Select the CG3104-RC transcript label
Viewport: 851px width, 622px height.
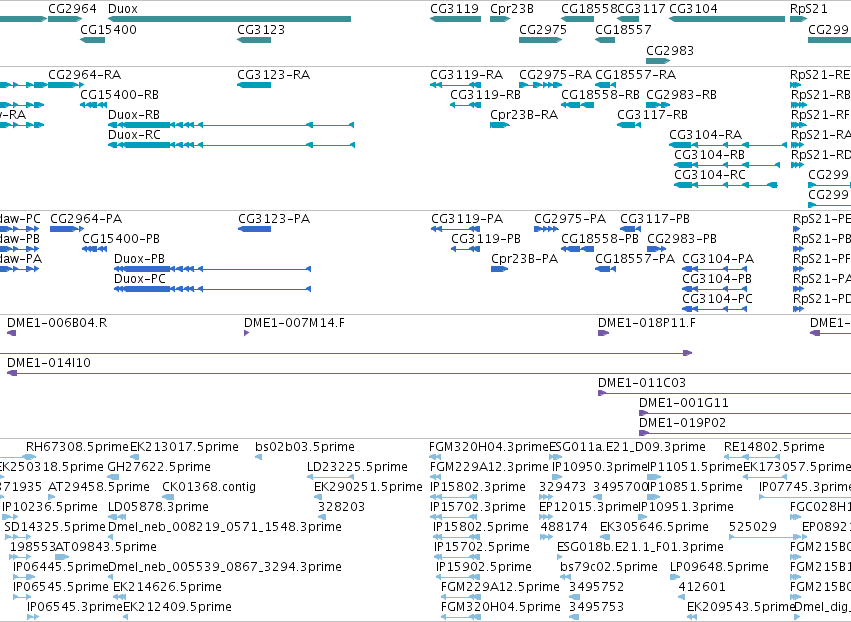[710, 175]
